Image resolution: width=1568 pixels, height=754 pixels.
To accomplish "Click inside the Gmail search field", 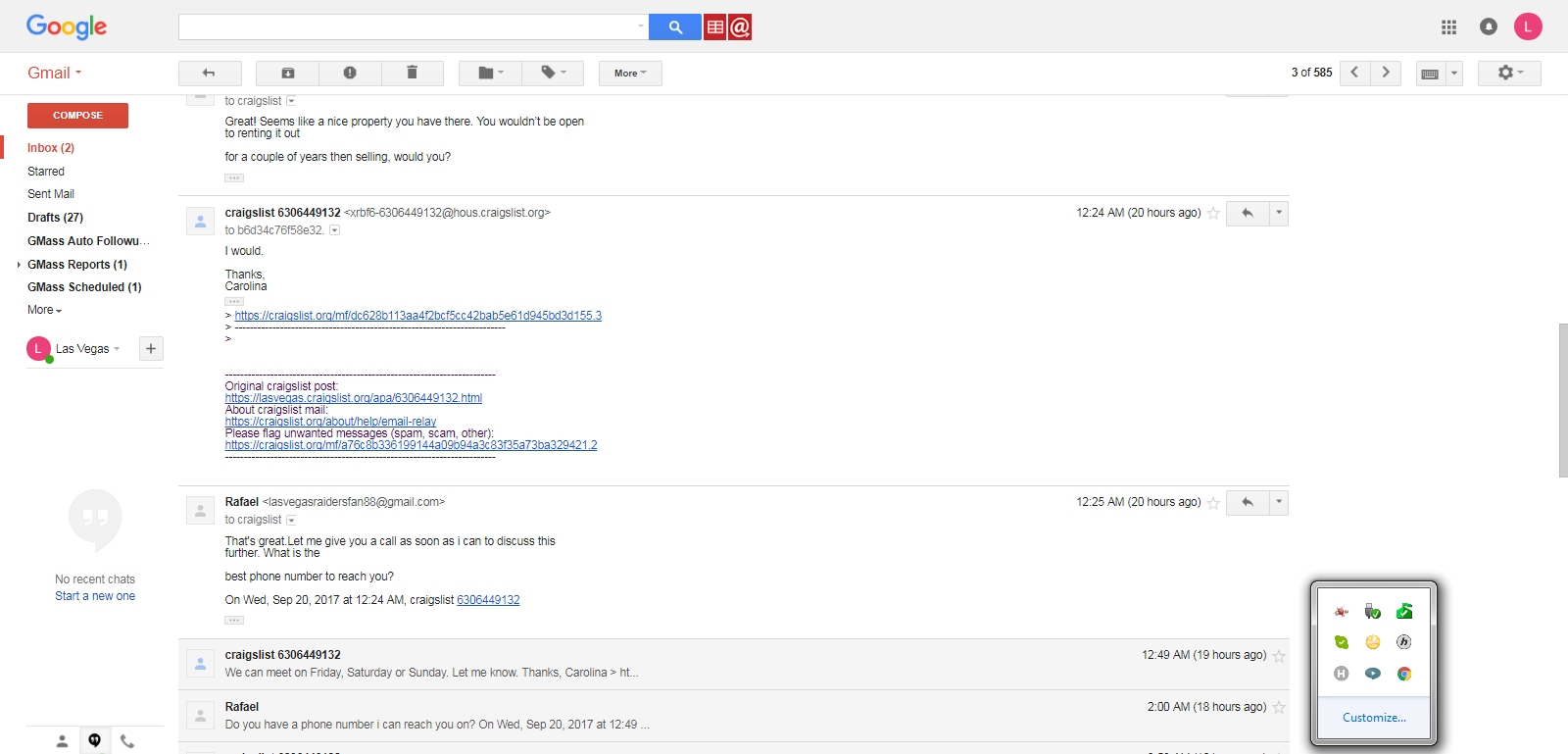I will [407, 27].
